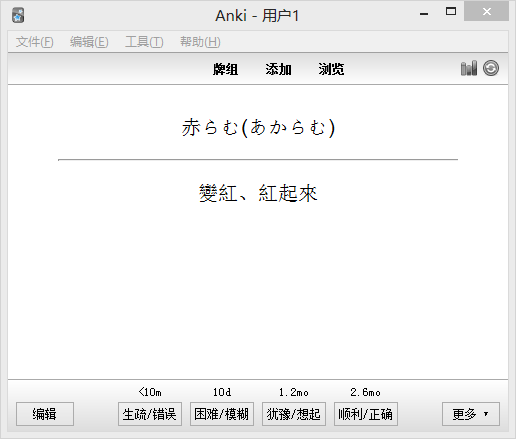Close the Anki window

pyautogui.click(x=486, y=12)
